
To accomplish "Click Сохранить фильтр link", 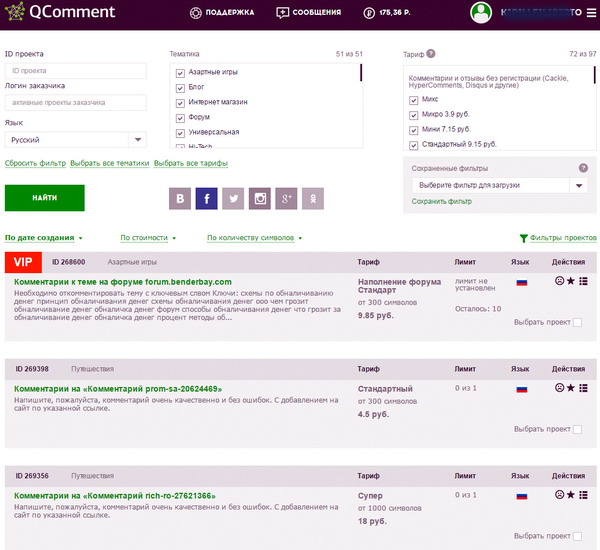I will [442, 201].
